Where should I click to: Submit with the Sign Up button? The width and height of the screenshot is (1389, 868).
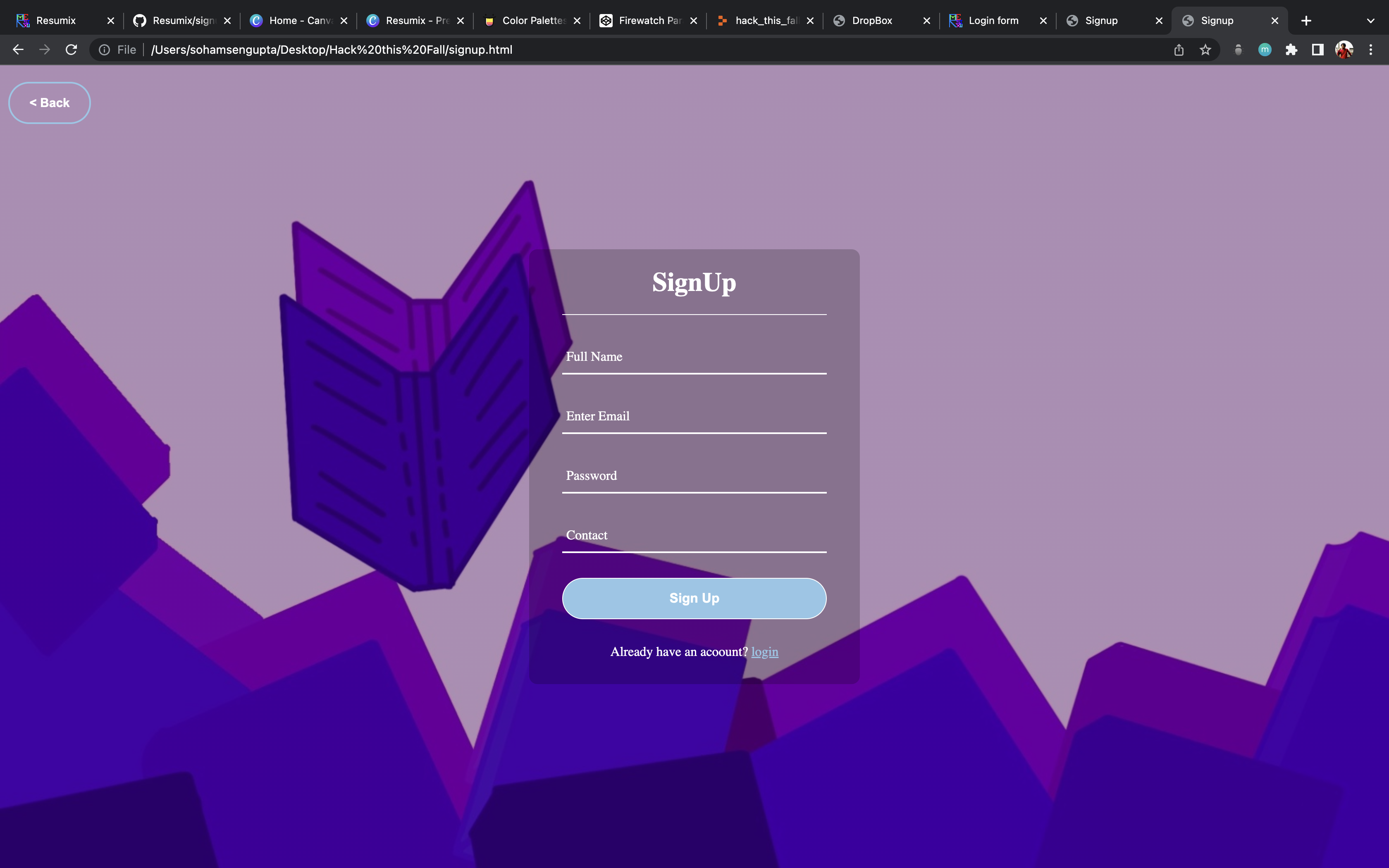694,598
